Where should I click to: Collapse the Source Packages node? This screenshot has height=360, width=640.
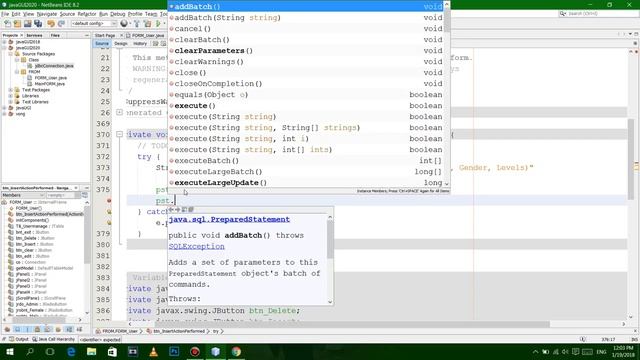click(10, 53)
